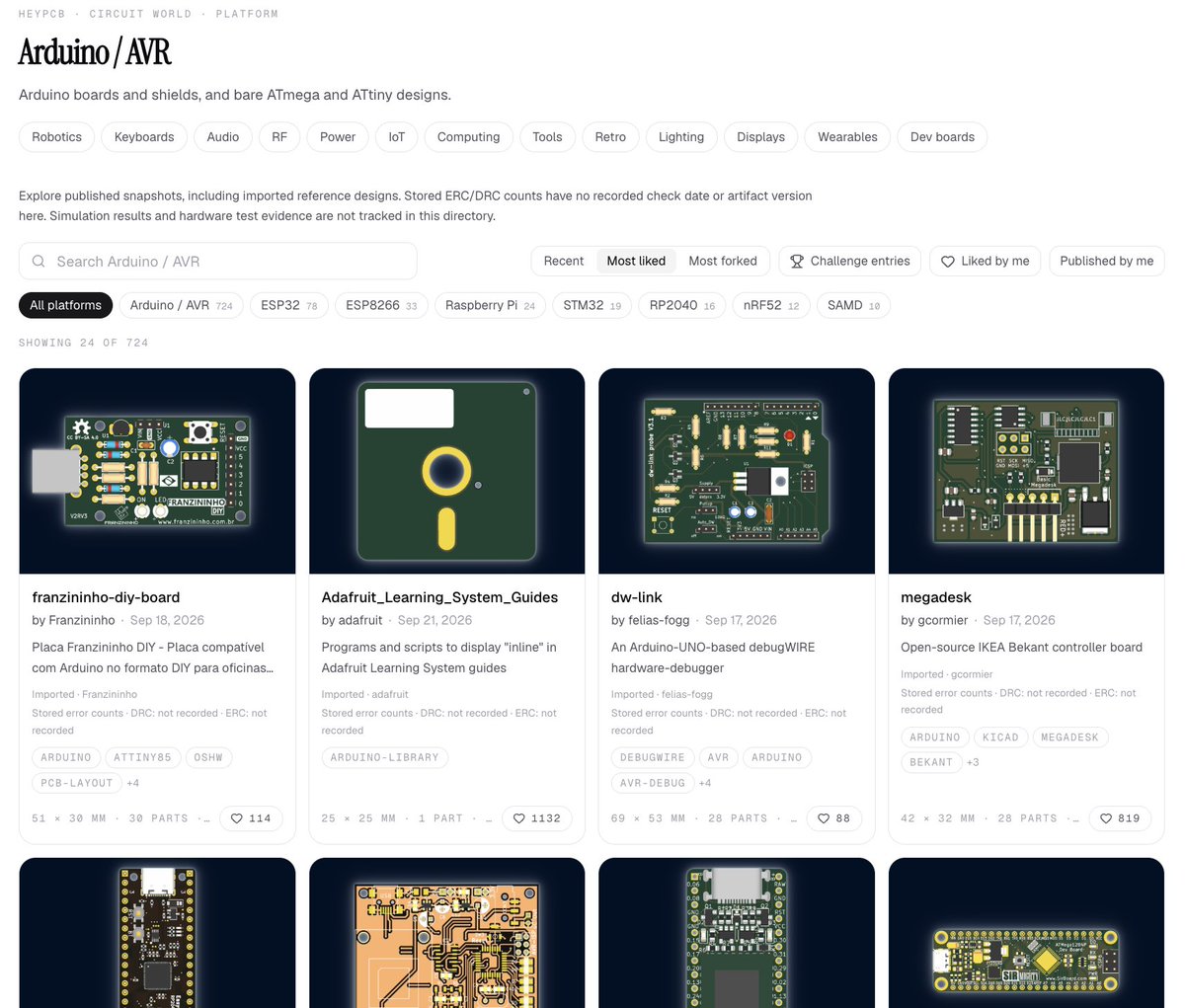
Task: Toggle the Published by me filter
Action: coord(1107,262)
